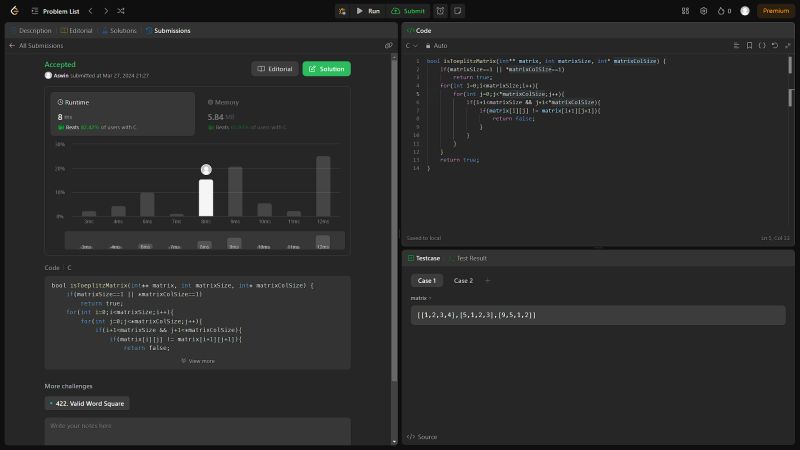Open the sticky notes icon
This screenshot has height=450, width=800.
click(458, 11)
